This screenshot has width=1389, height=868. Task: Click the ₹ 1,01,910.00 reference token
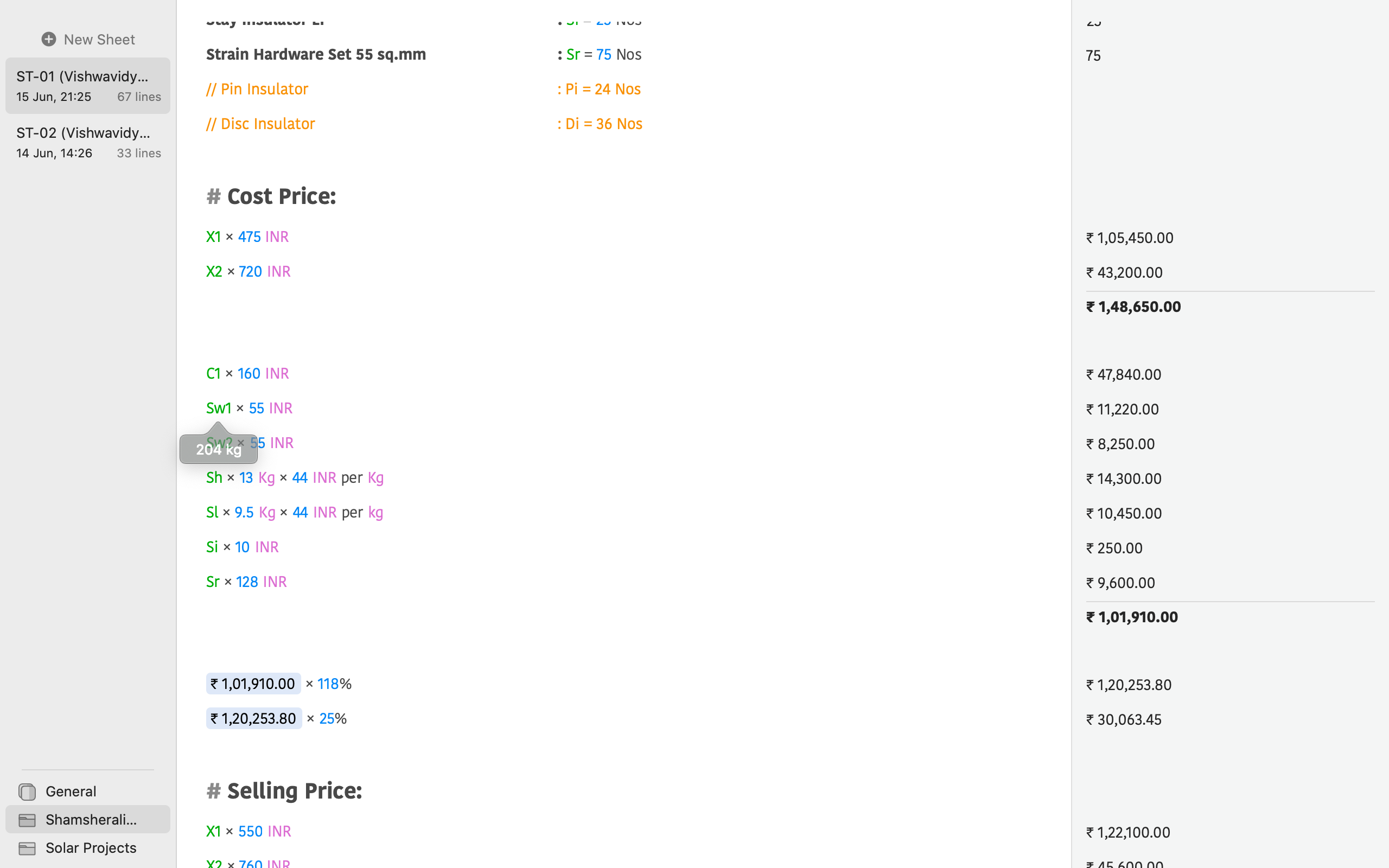click(253, 683)
